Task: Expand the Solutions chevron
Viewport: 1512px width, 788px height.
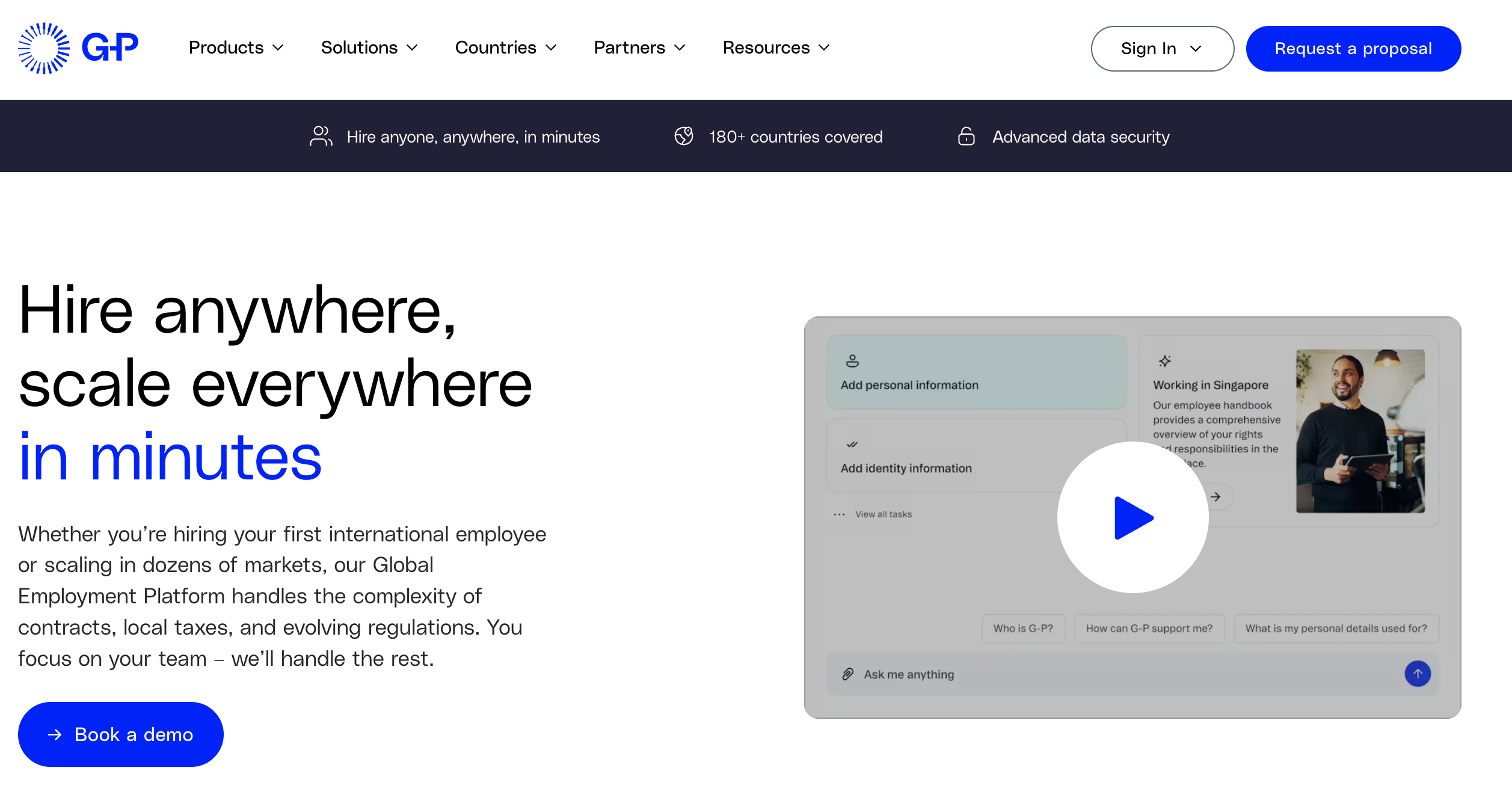Action: 412,48
